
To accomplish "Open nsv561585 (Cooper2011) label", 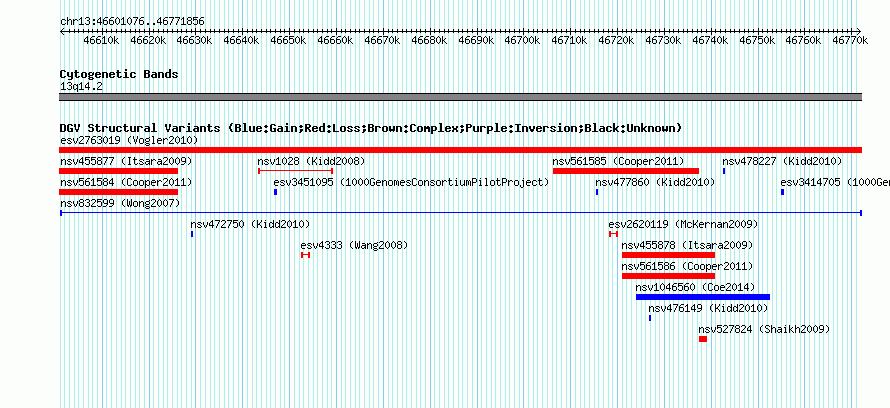I will click(619, 161).
